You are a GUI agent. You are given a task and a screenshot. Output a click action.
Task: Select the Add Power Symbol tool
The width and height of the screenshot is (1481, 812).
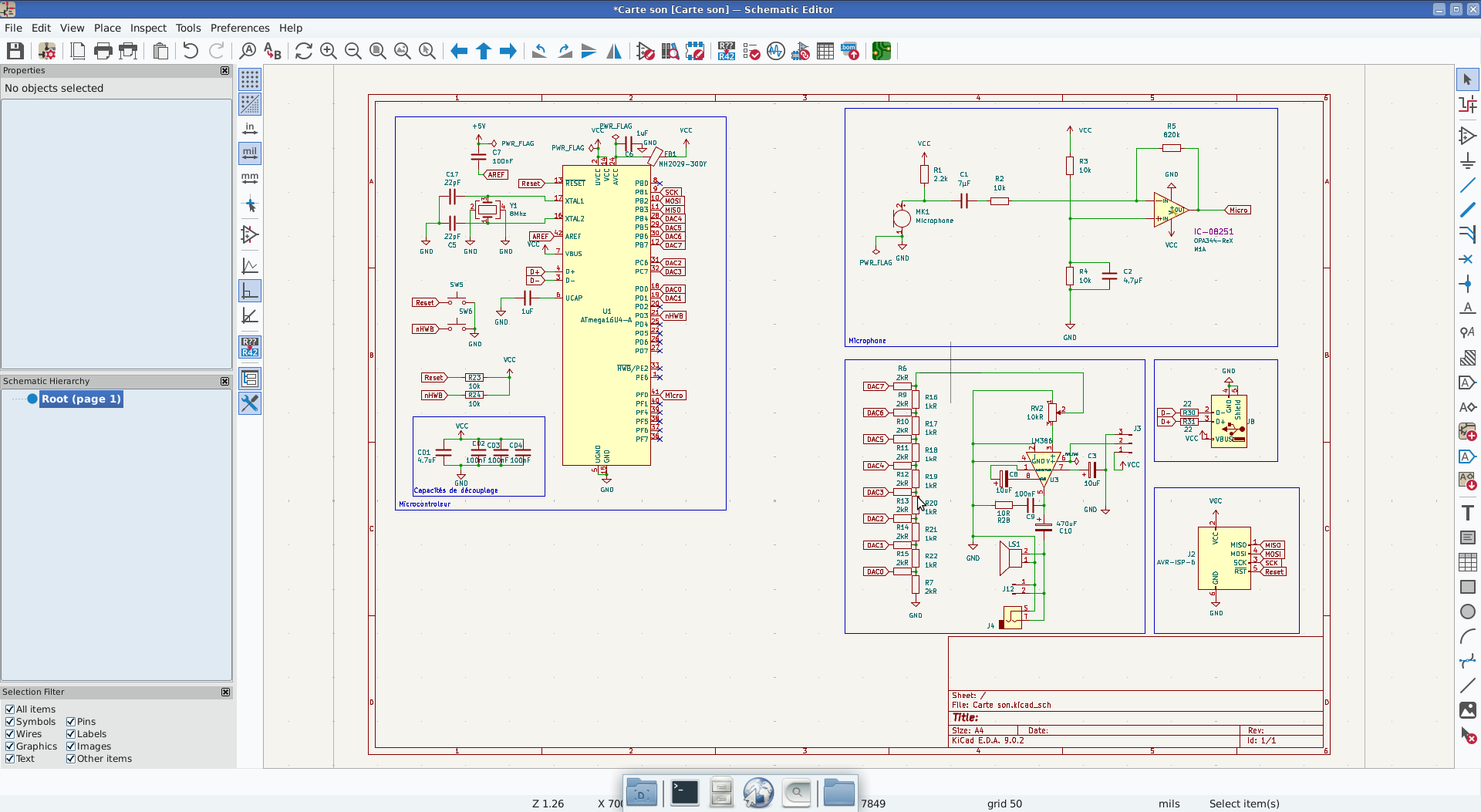pos(1467,160)
